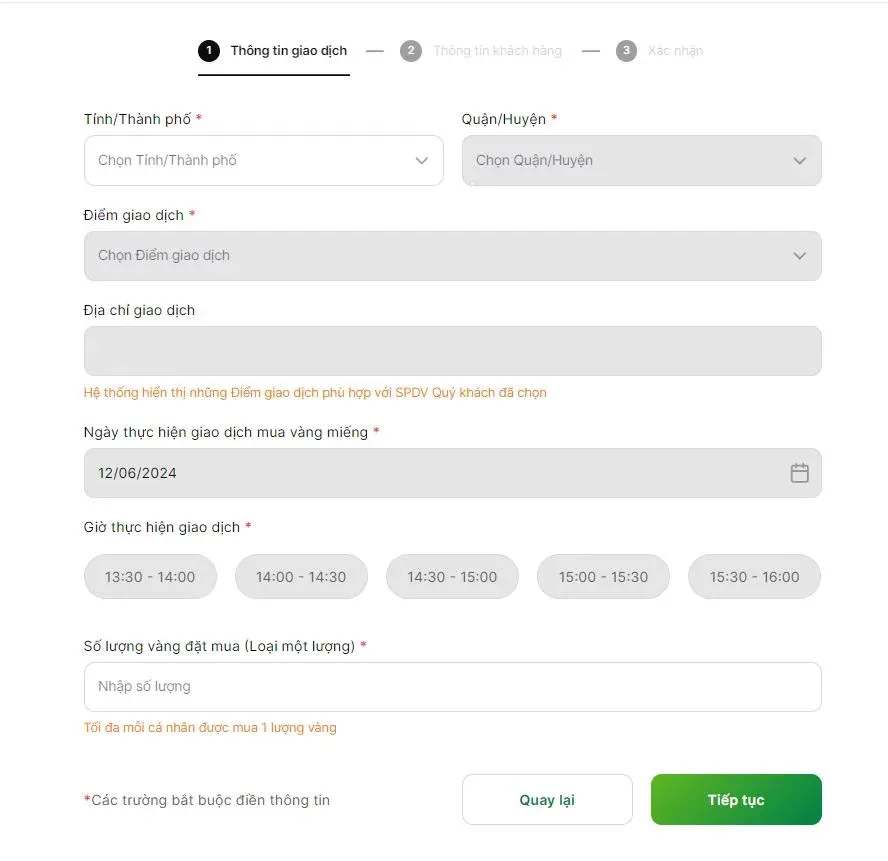This screenshot has height=861, width=888.
Task: Click step 3 circle icon
Action: tap(626, 51)
